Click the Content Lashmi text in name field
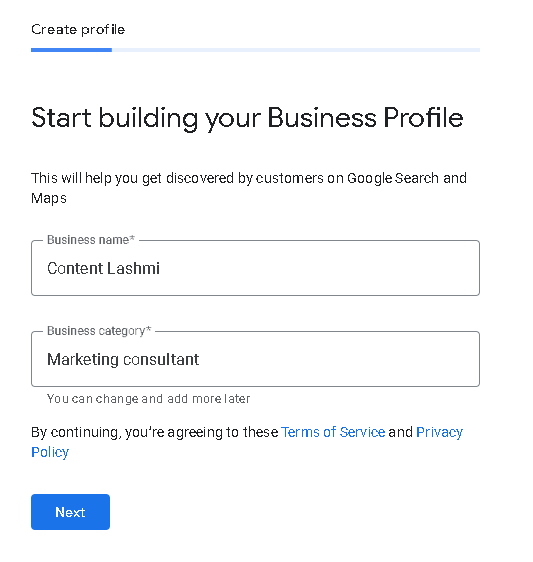This screenshot has height=562, width=533. click(103, 268)
